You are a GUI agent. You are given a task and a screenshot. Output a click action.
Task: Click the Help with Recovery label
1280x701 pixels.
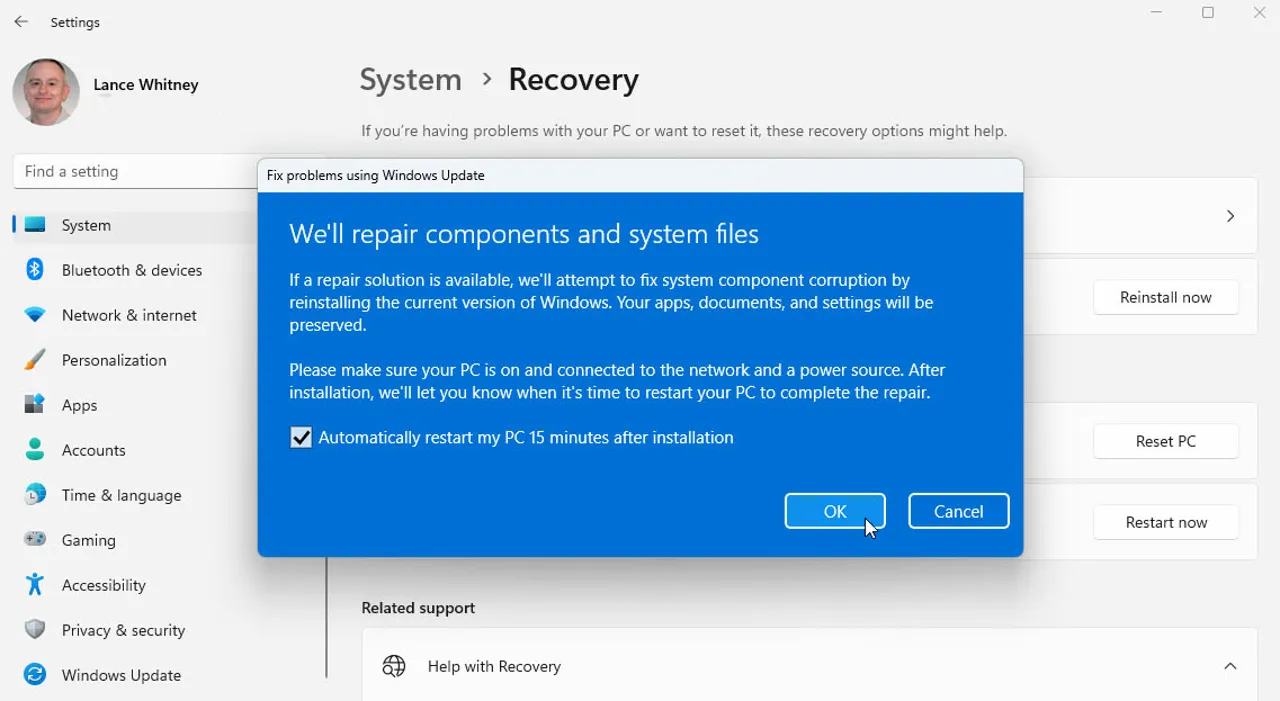coord(494,666)
